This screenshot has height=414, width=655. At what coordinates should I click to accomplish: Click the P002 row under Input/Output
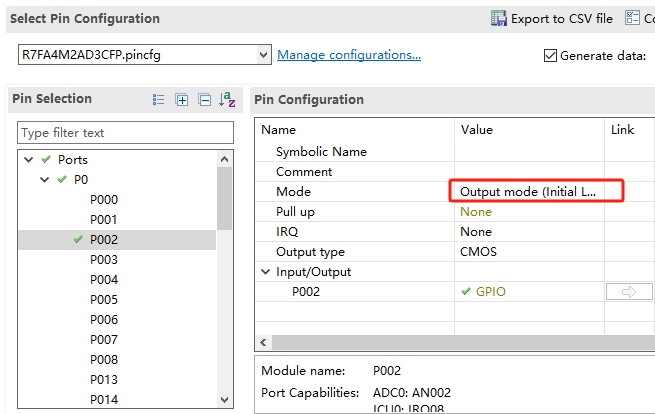pyautogui.click(x=306, y=292)
